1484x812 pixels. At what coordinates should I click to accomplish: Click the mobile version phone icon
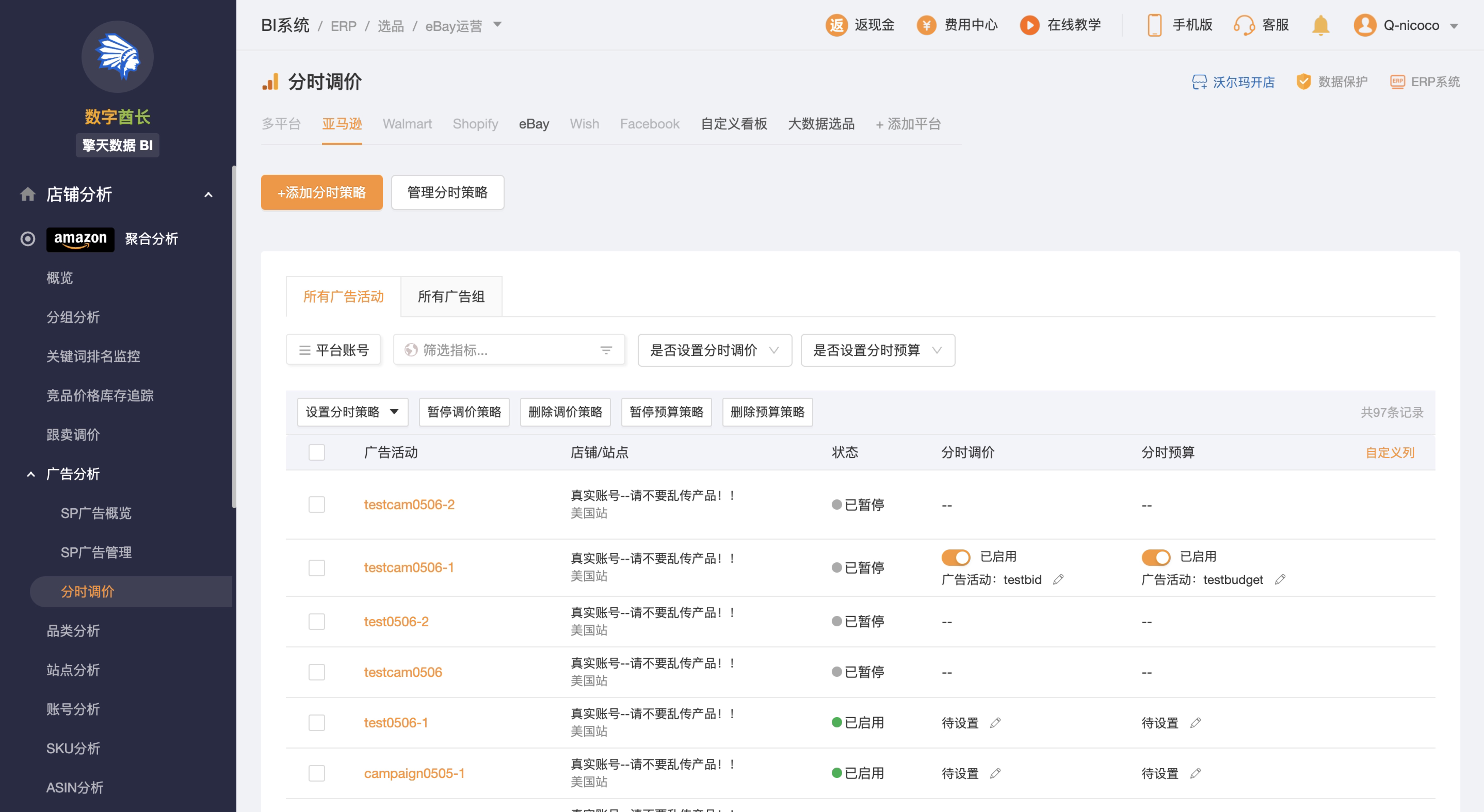click(1154, 25)
